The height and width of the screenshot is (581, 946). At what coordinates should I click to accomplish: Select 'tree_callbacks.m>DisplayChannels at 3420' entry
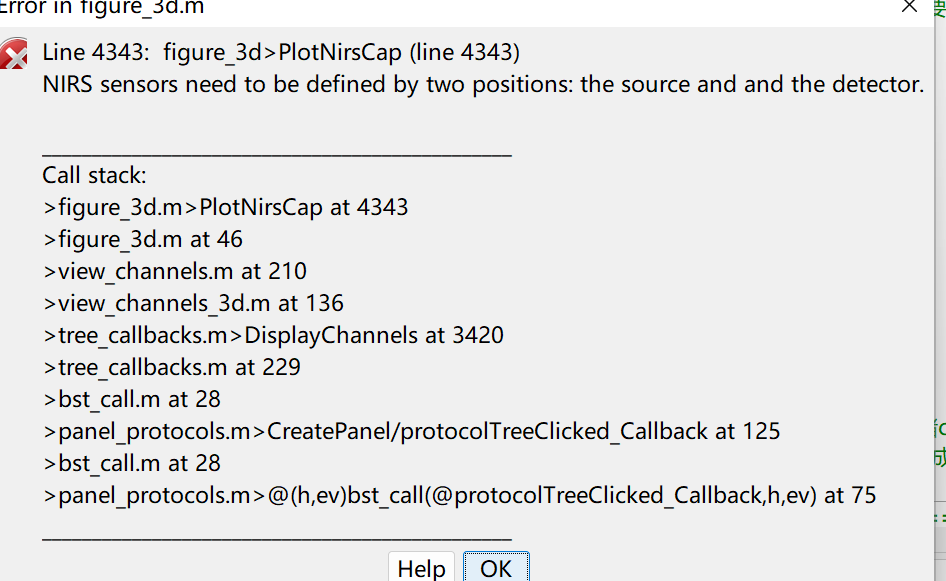click(x=273, y=335)
